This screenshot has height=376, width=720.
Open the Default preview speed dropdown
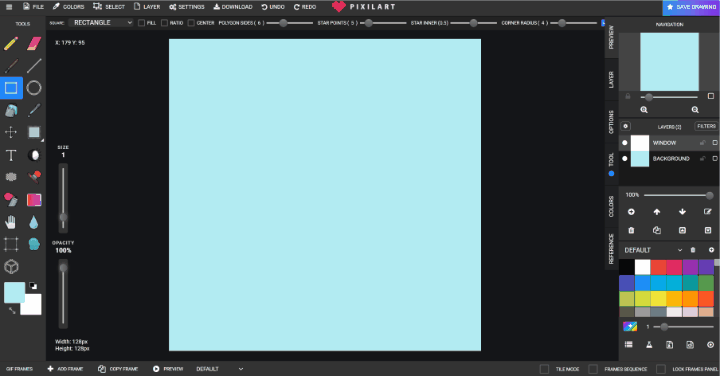tap(219, 369)
